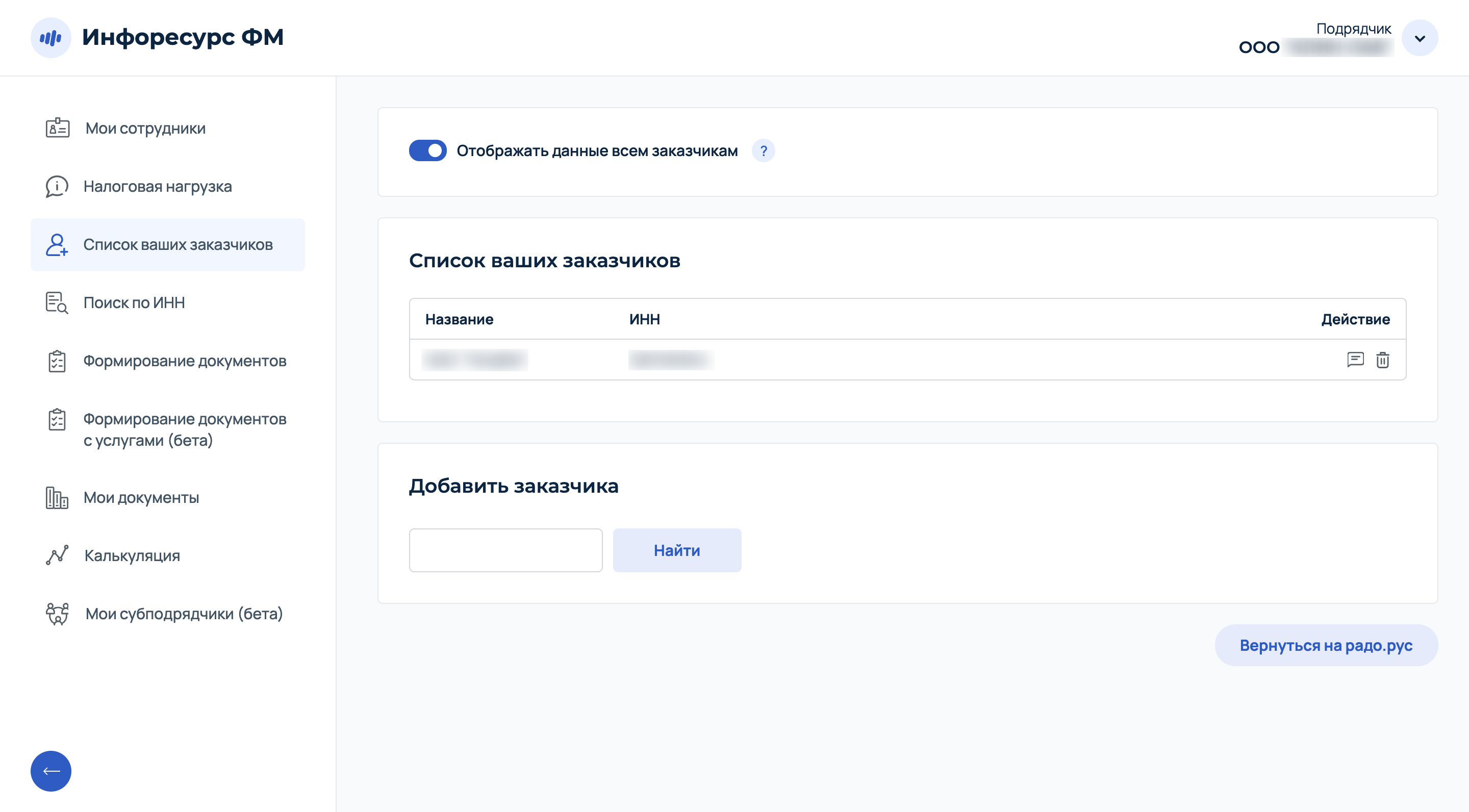The height and width of the screenshot is (812, 1469).
Task: Delete the listed customer with trash icon
Action: (1382, 360)
